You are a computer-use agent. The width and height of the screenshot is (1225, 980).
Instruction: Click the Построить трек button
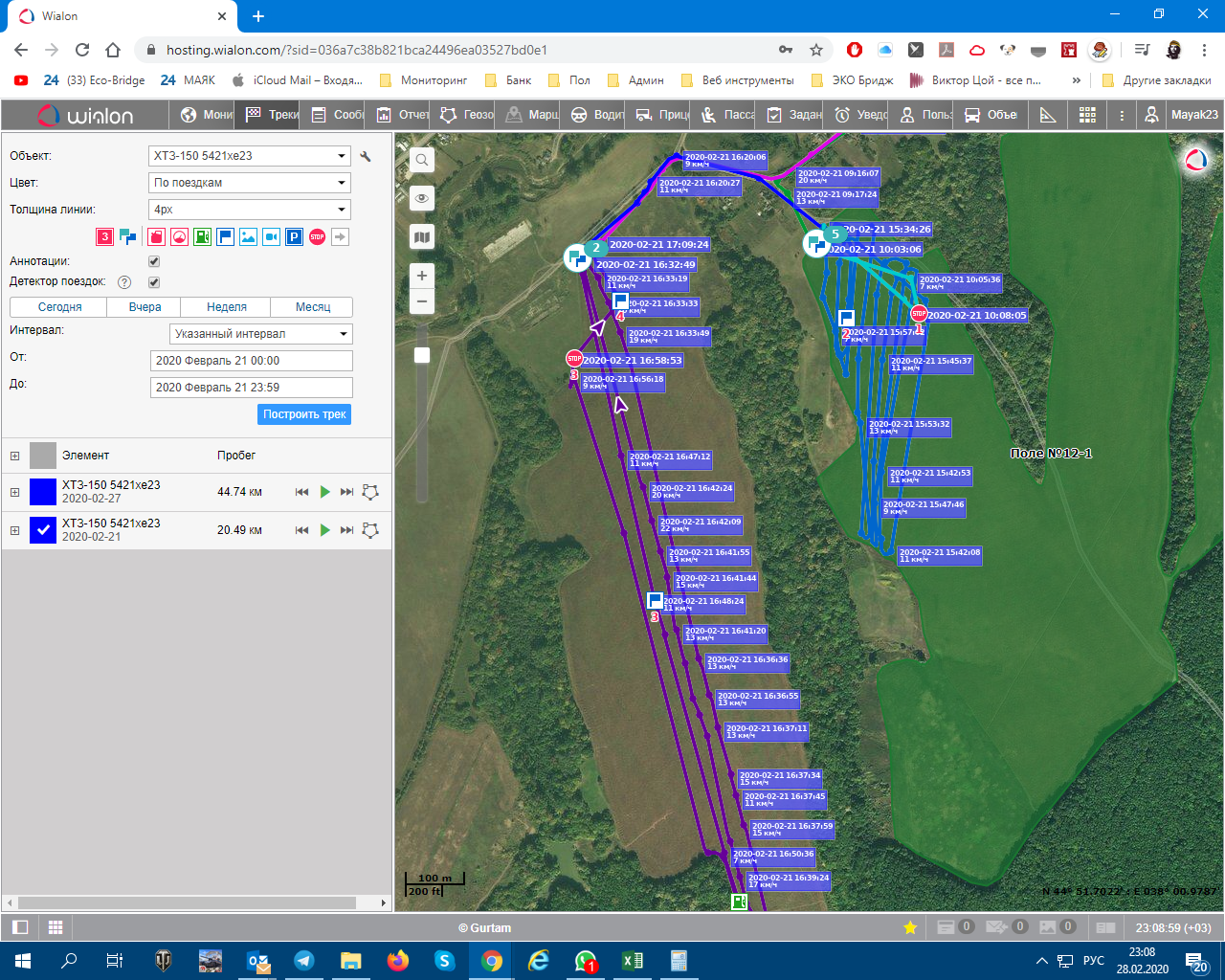pyautogui.click(x=304, y=414)
